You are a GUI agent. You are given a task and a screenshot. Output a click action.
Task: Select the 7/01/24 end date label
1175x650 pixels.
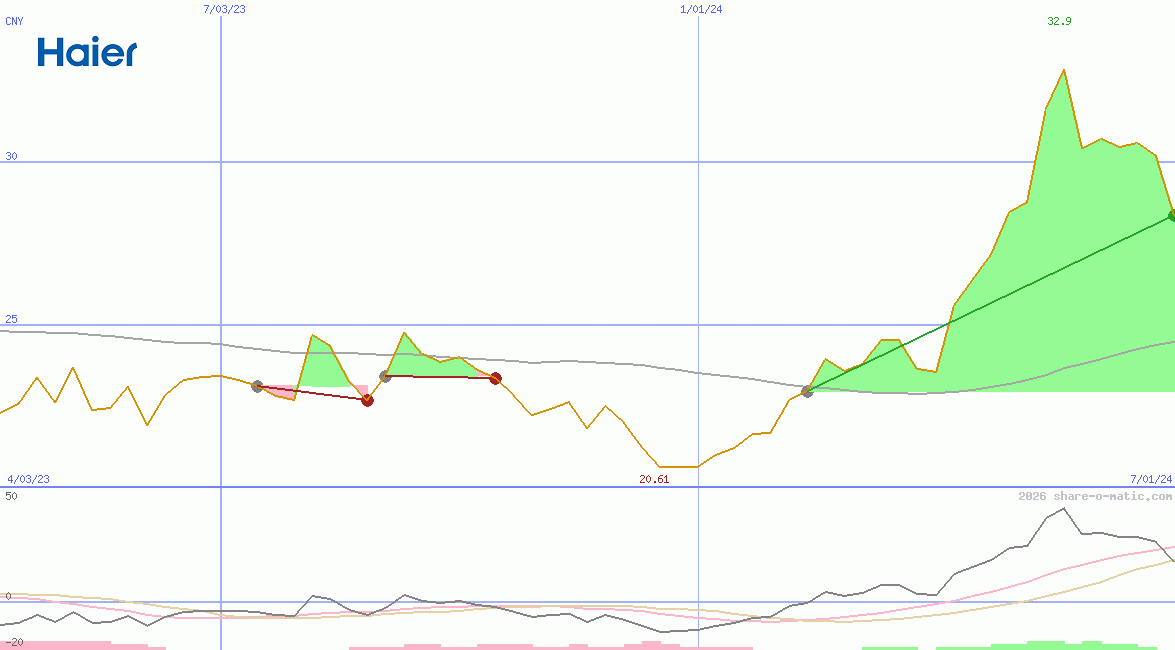coord(1151,479)
